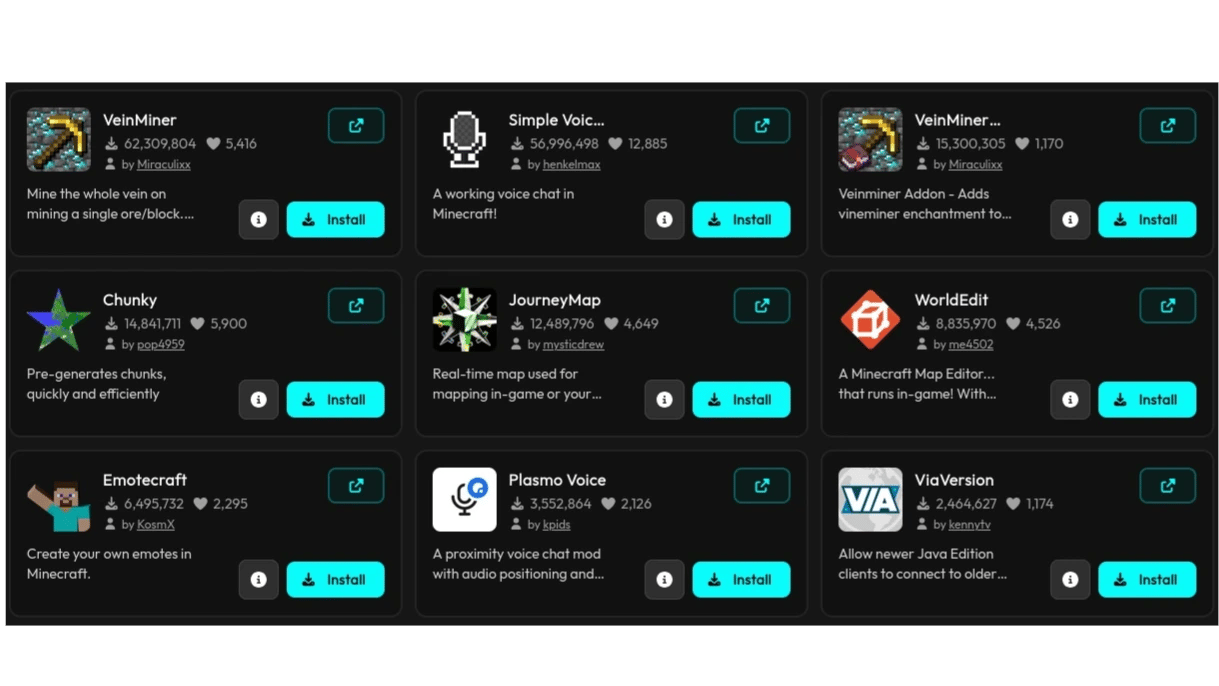This screenshot has width=1219, height=686.
Task: Open Emotecraft external link icon
Action: coord(356,486)
